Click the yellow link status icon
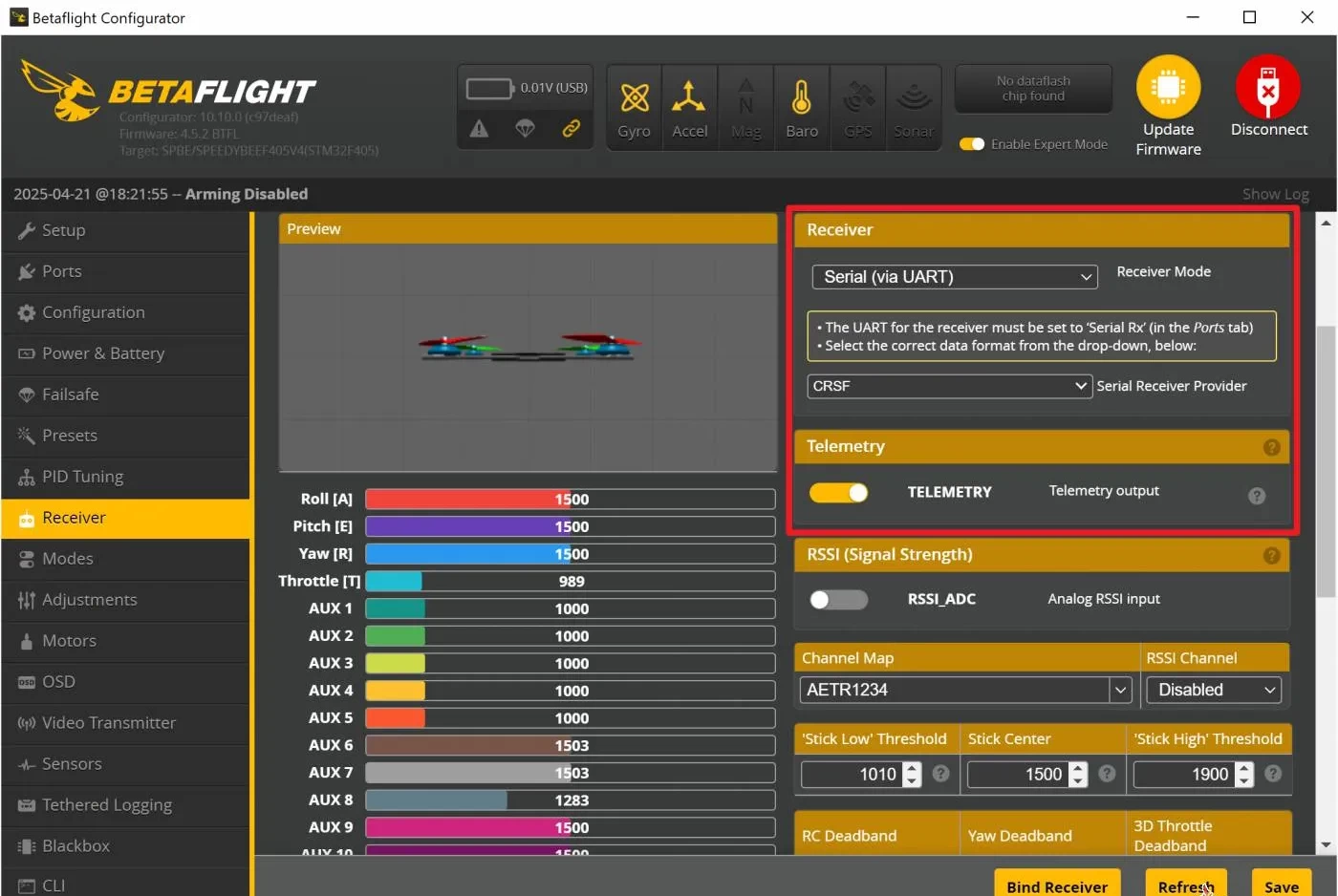The image size is (1338, 896). tap(571, 128)
